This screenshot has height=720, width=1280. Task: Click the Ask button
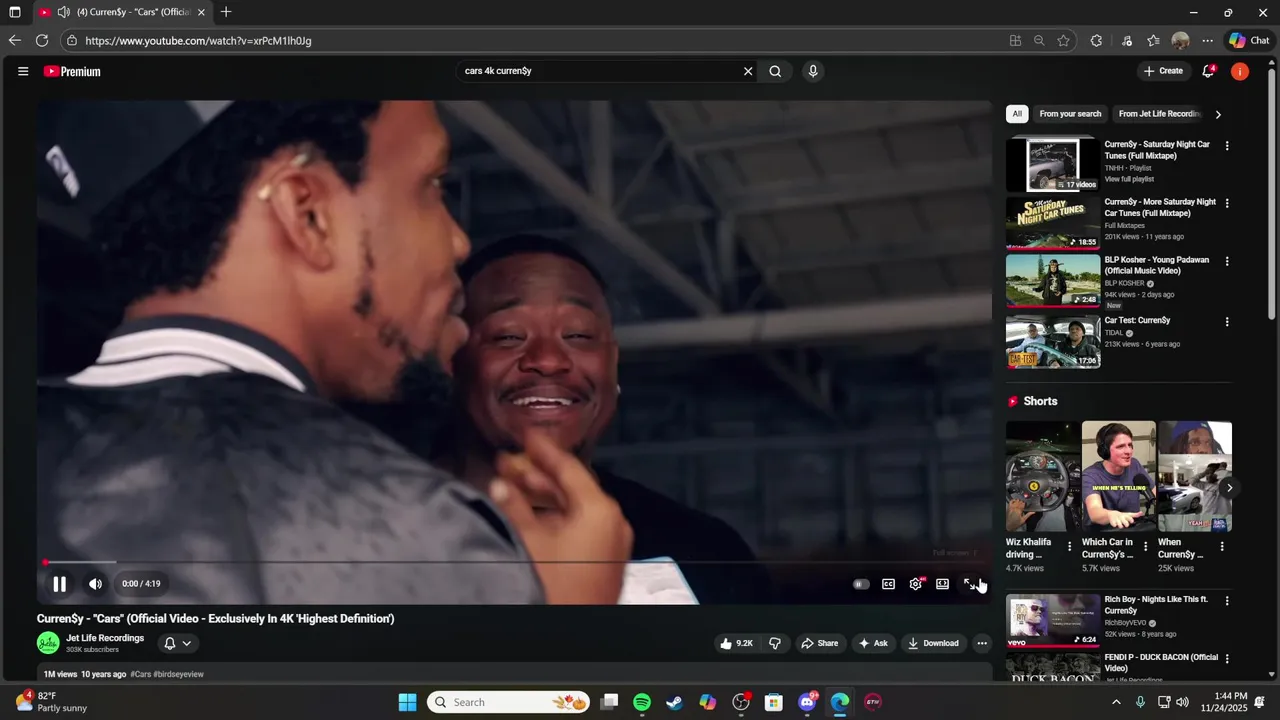(x=873, y=643)
